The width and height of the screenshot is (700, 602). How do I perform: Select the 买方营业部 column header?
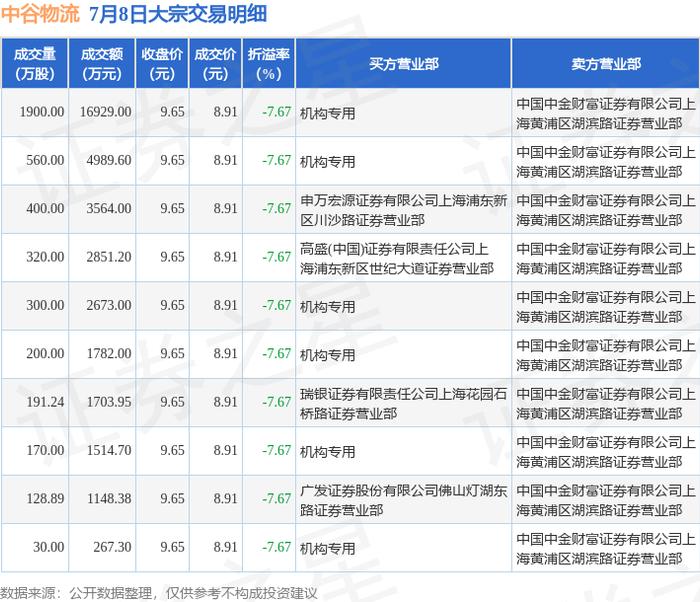click(x=404, y=63)
